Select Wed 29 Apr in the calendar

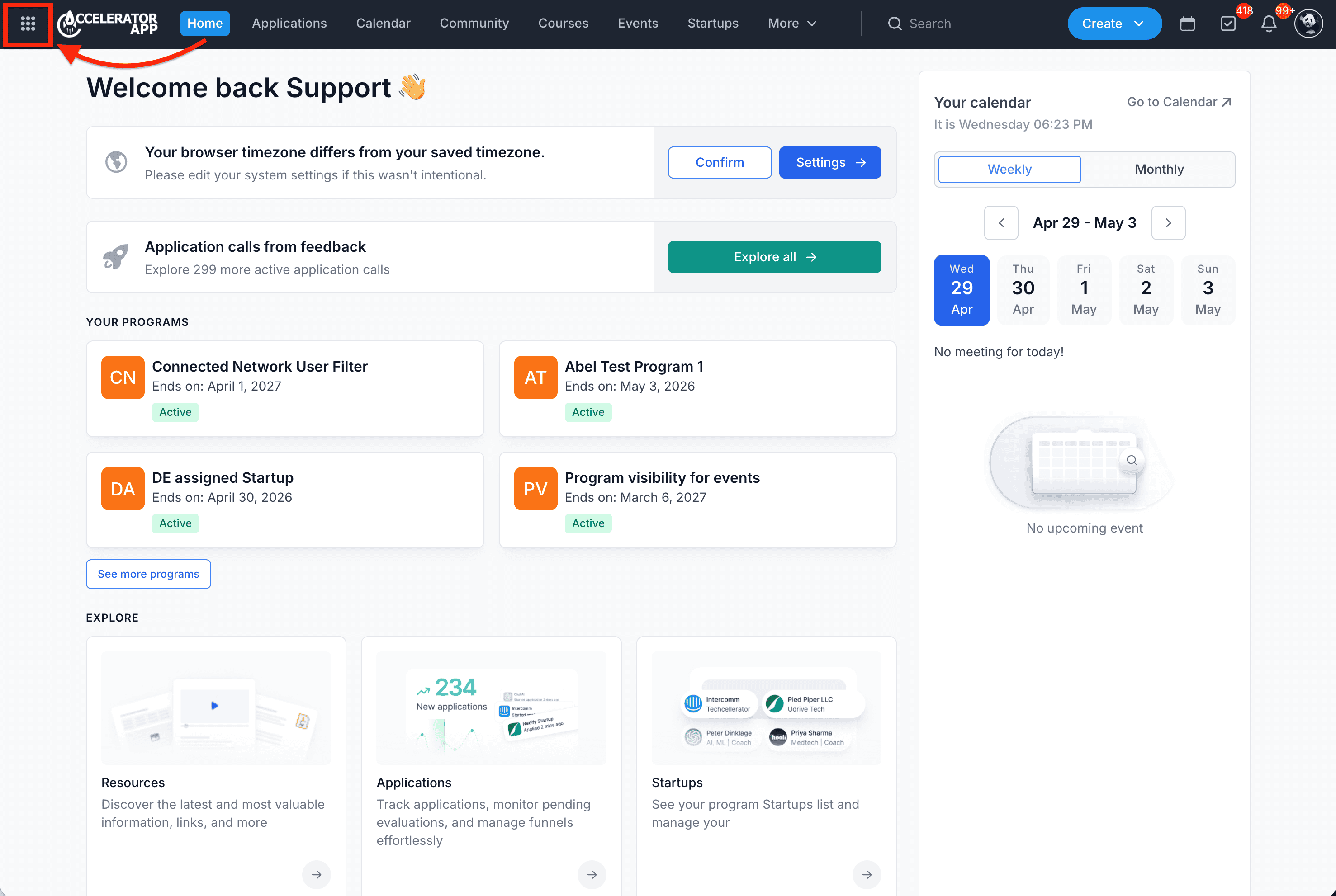pos(962,290)
